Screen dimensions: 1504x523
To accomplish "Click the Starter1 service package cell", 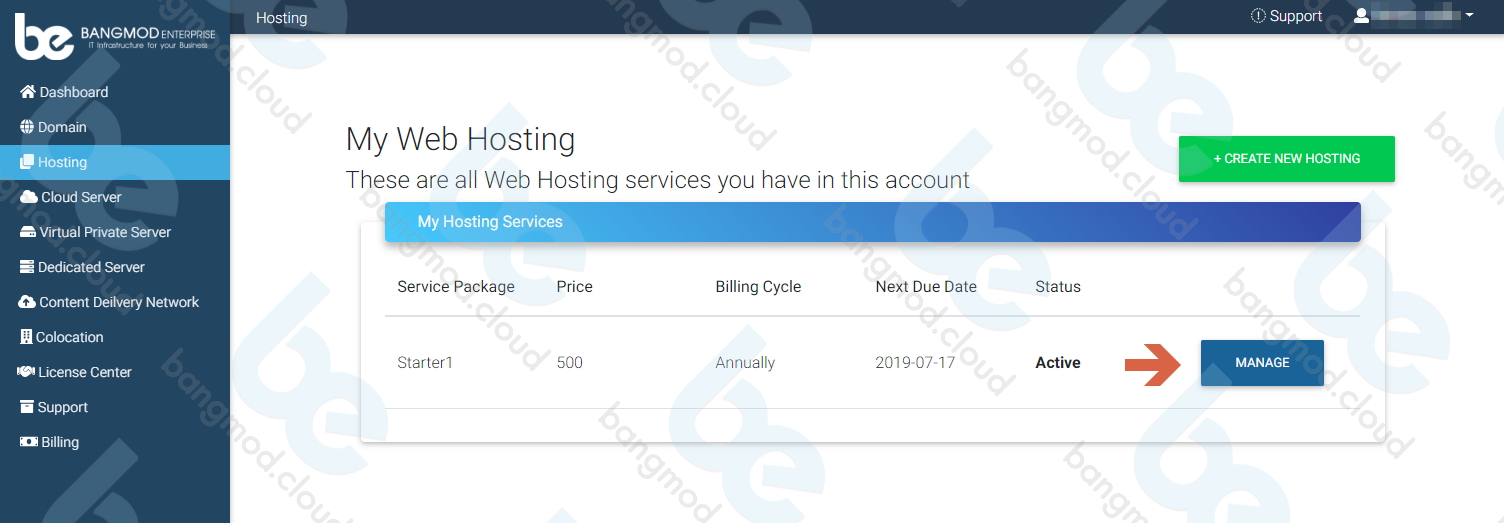I will [x=425, y=363].
